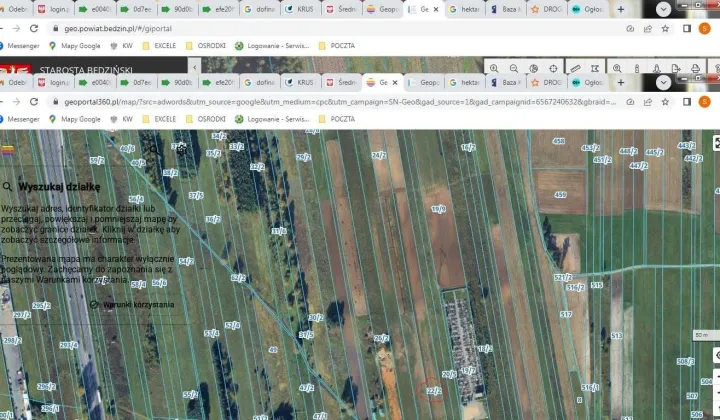The height and width of the screenshot is (420, 720).
Task: Open a new tab with the plus button in the lower tab strip
Action: 620,83
